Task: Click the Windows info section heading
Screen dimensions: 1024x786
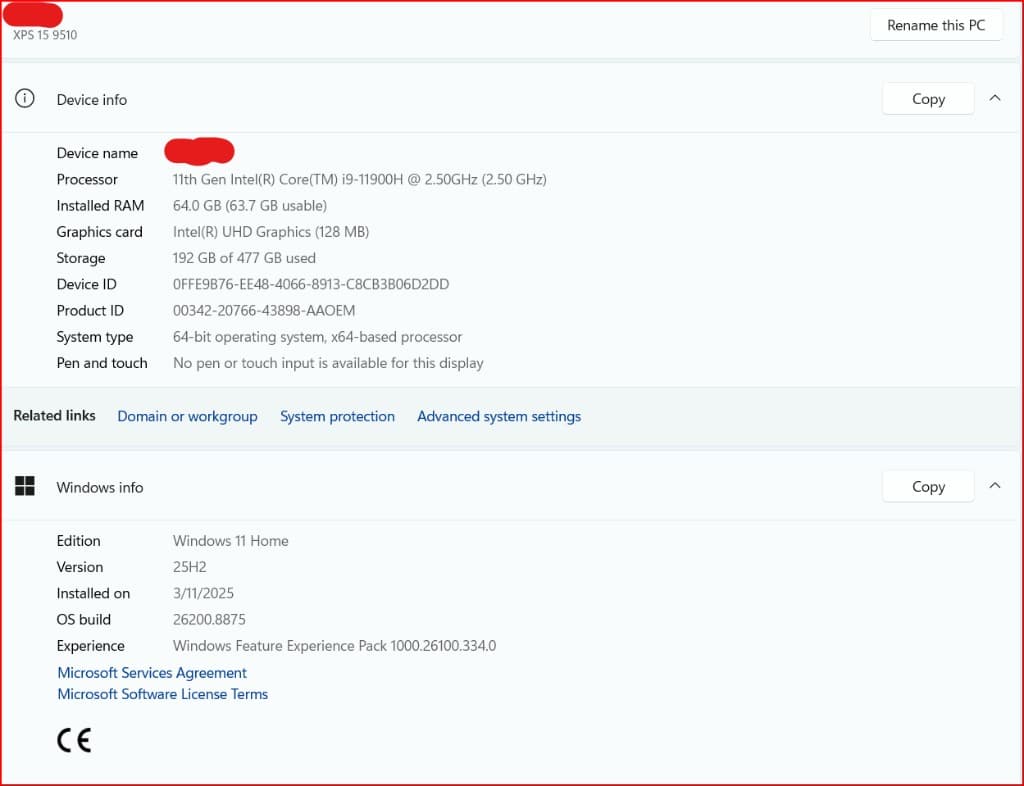Action: tap(100, 487)
